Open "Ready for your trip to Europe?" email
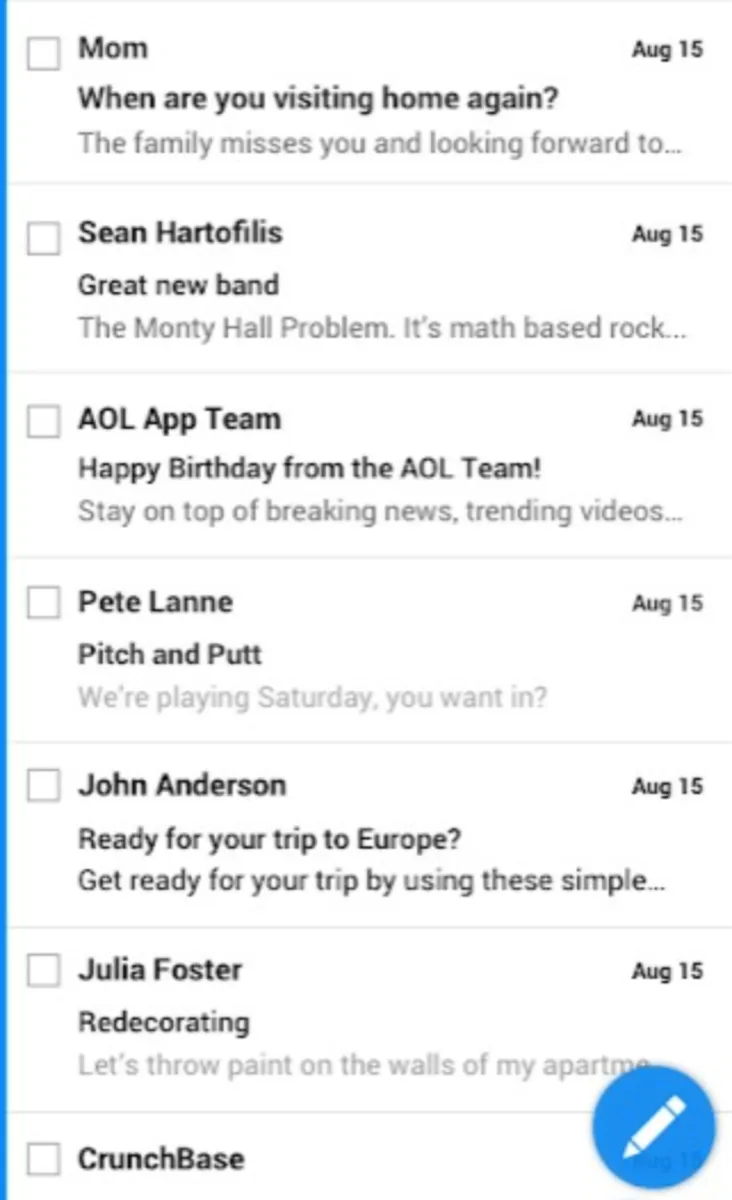This screenshot has height=1200, width=732. pyautogui.click(x=270, y=838)
